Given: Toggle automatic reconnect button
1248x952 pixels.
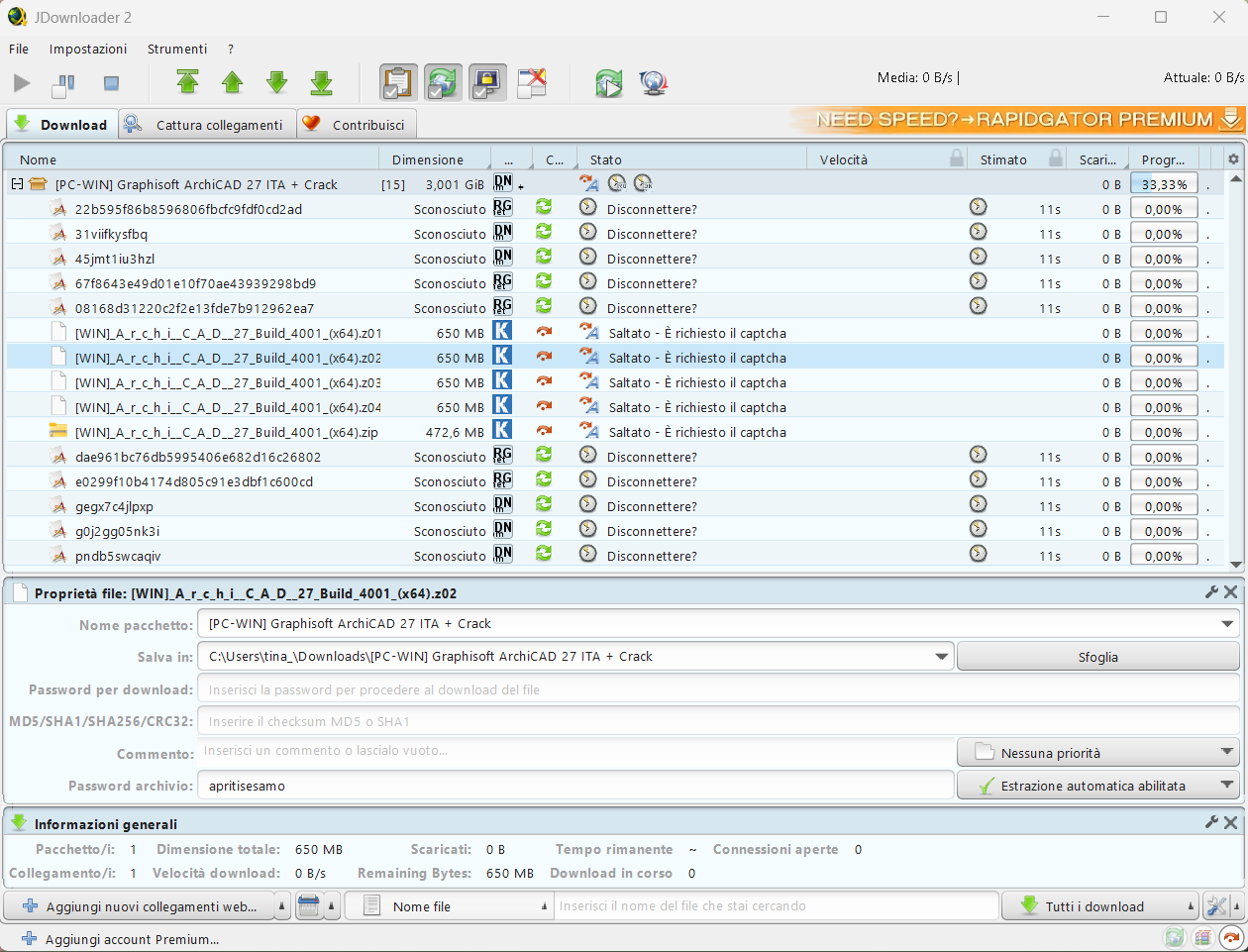Looking at the screenshot, I should point(443,83).
